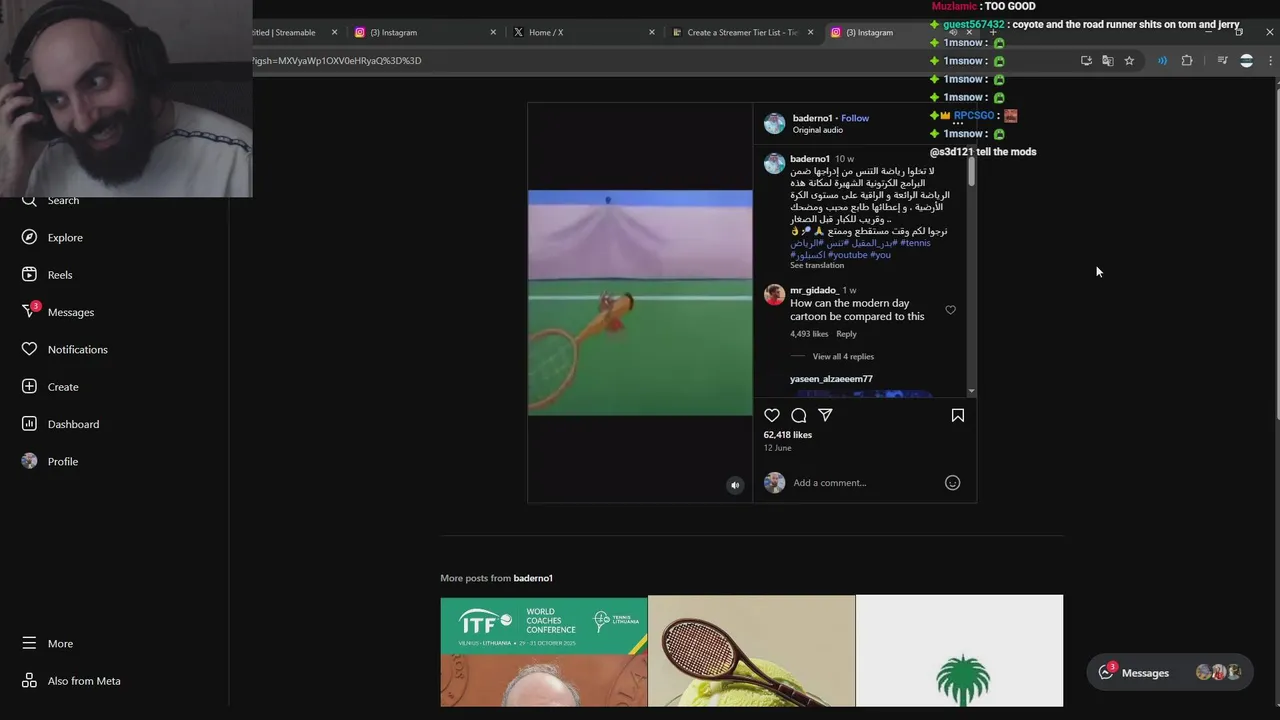
Task: Open green palm tree post thumbnail
Action: (959, 651)
